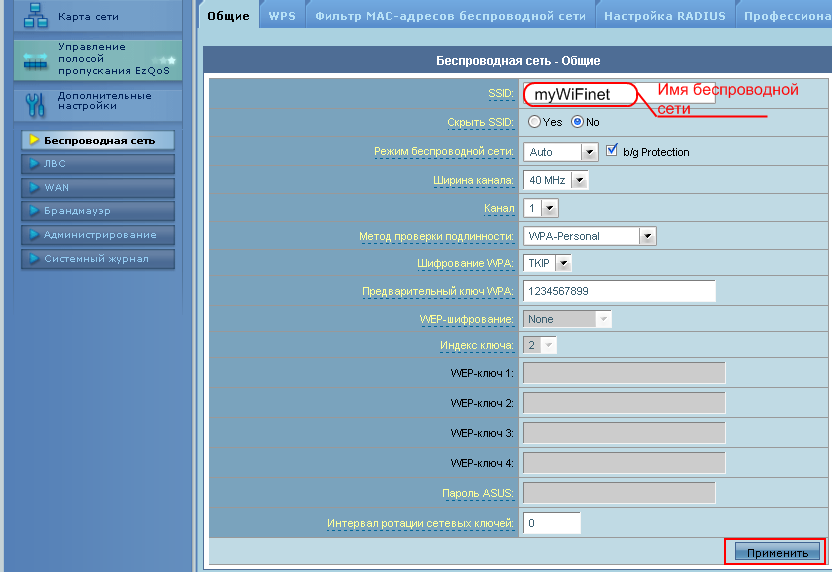832x572 pixels.
Task: Open the Настройка RADIUS tab
Action: (x=665, y=15)
